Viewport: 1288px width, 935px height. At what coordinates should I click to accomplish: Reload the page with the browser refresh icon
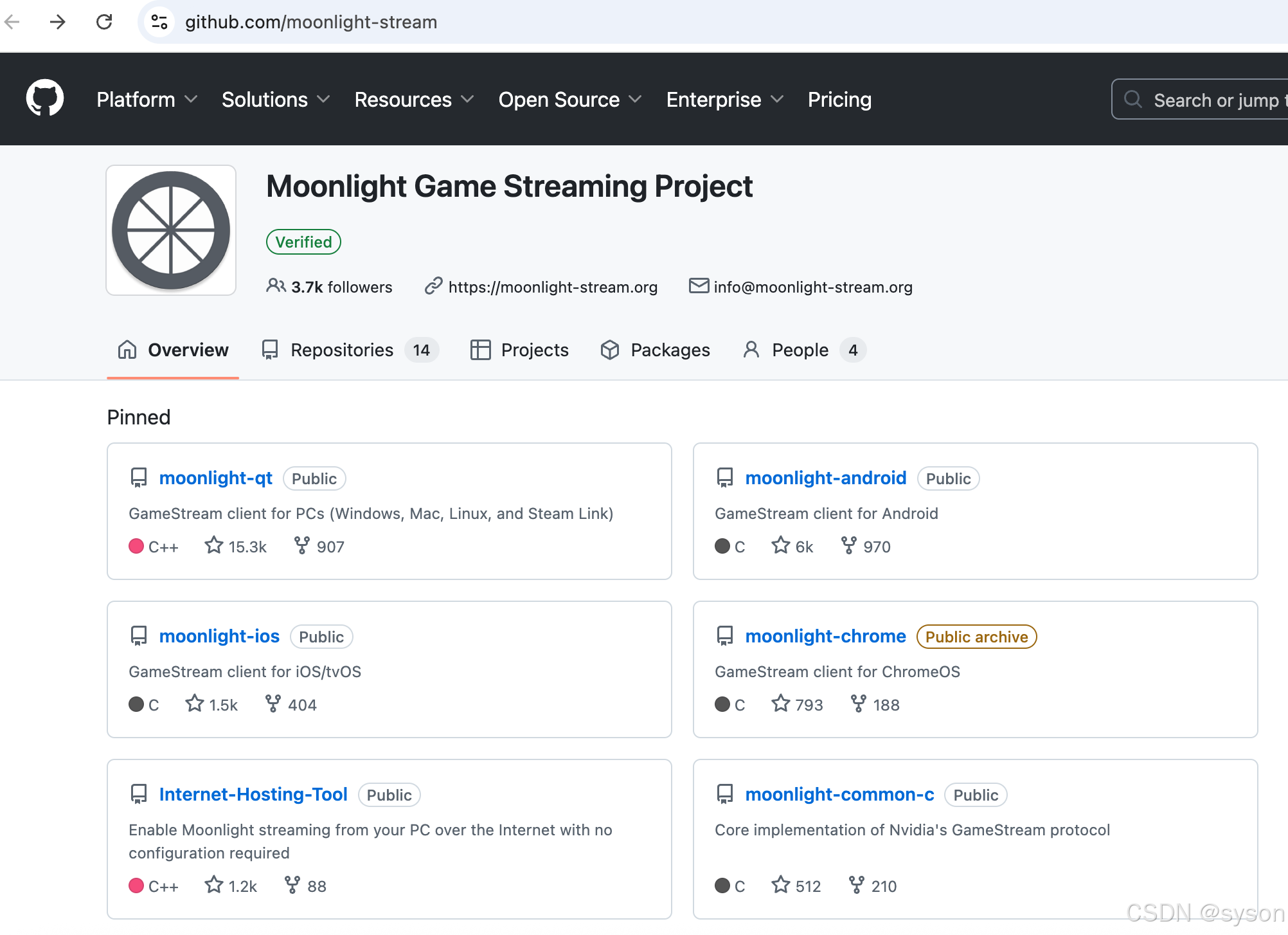point(105,22)
